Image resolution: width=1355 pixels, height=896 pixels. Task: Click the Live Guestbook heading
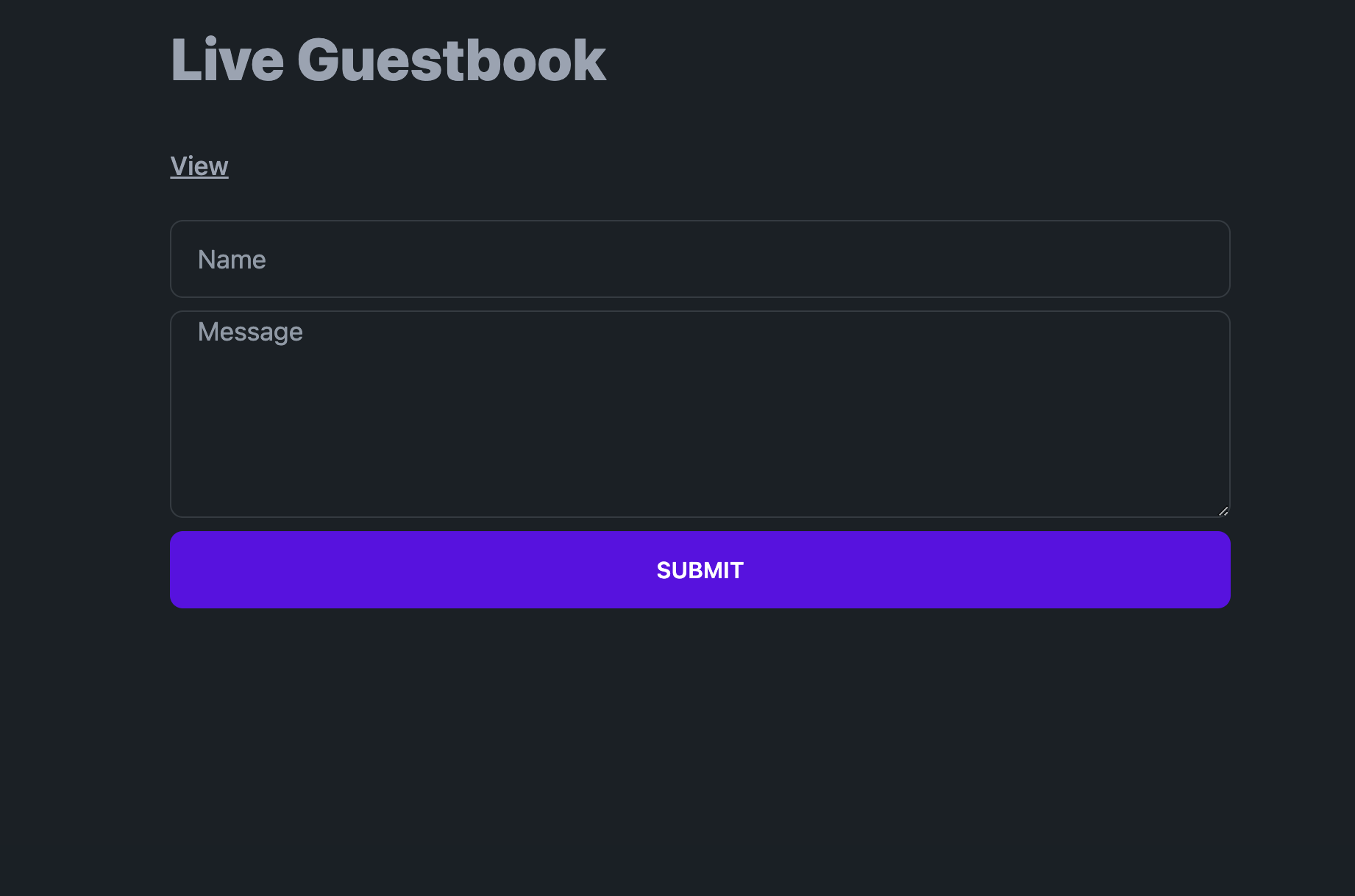tap(388, 60)
